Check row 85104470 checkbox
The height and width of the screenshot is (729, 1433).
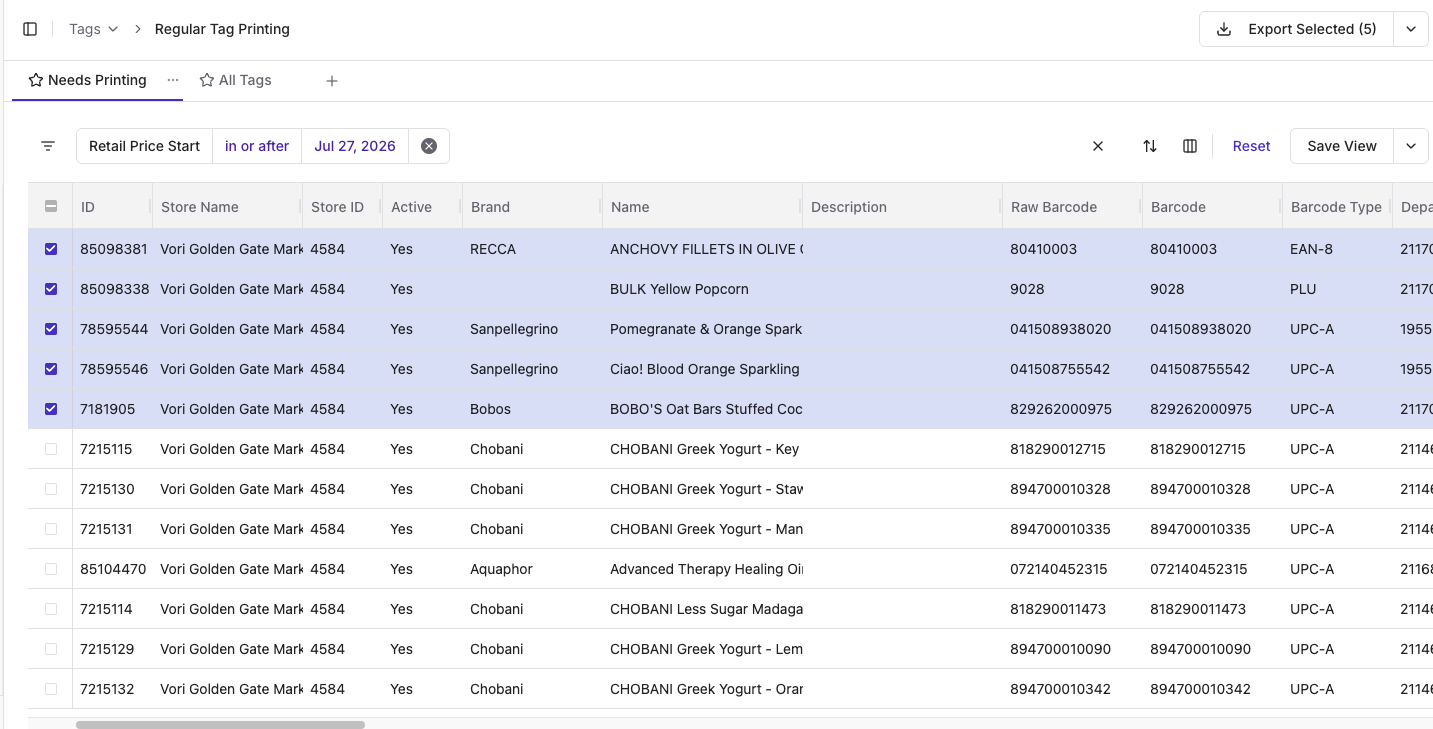(51, 569)
